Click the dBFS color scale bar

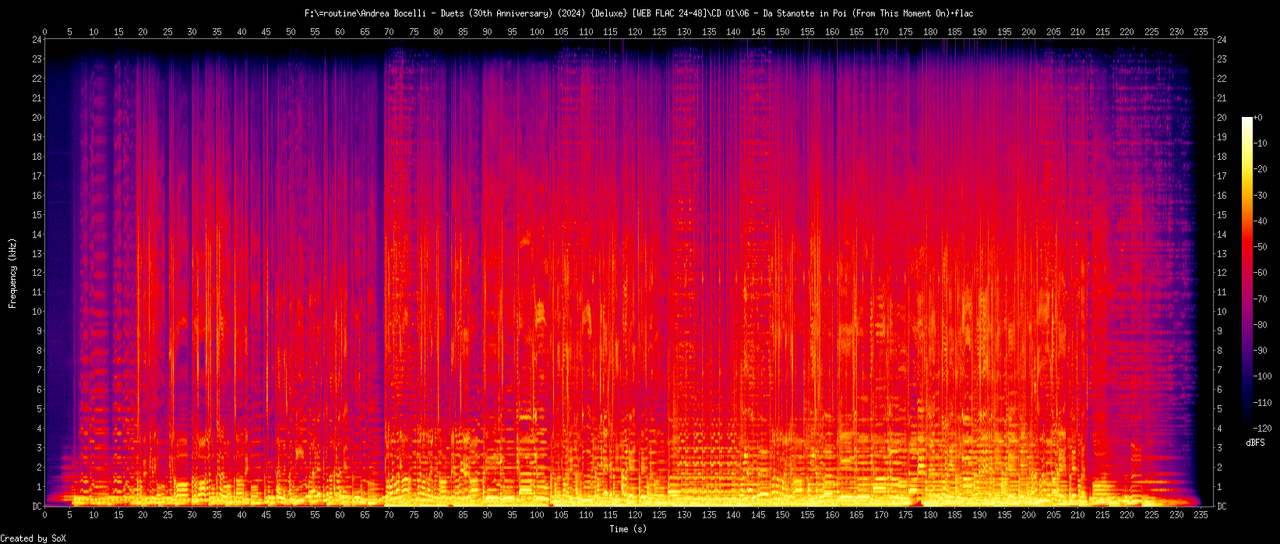(1247, 273)
